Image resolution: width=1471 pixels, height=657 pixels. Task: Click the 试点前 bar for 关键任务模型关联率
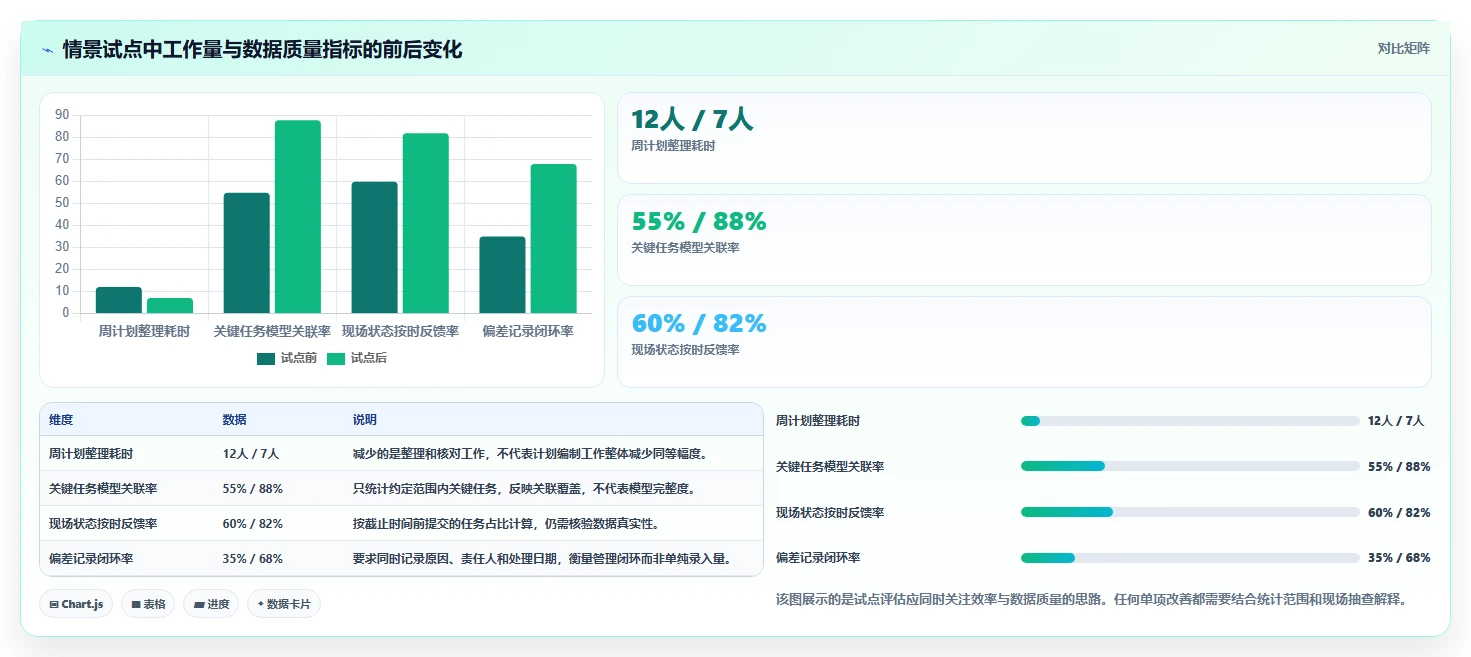pyautogui.click(x=247, y=253)
